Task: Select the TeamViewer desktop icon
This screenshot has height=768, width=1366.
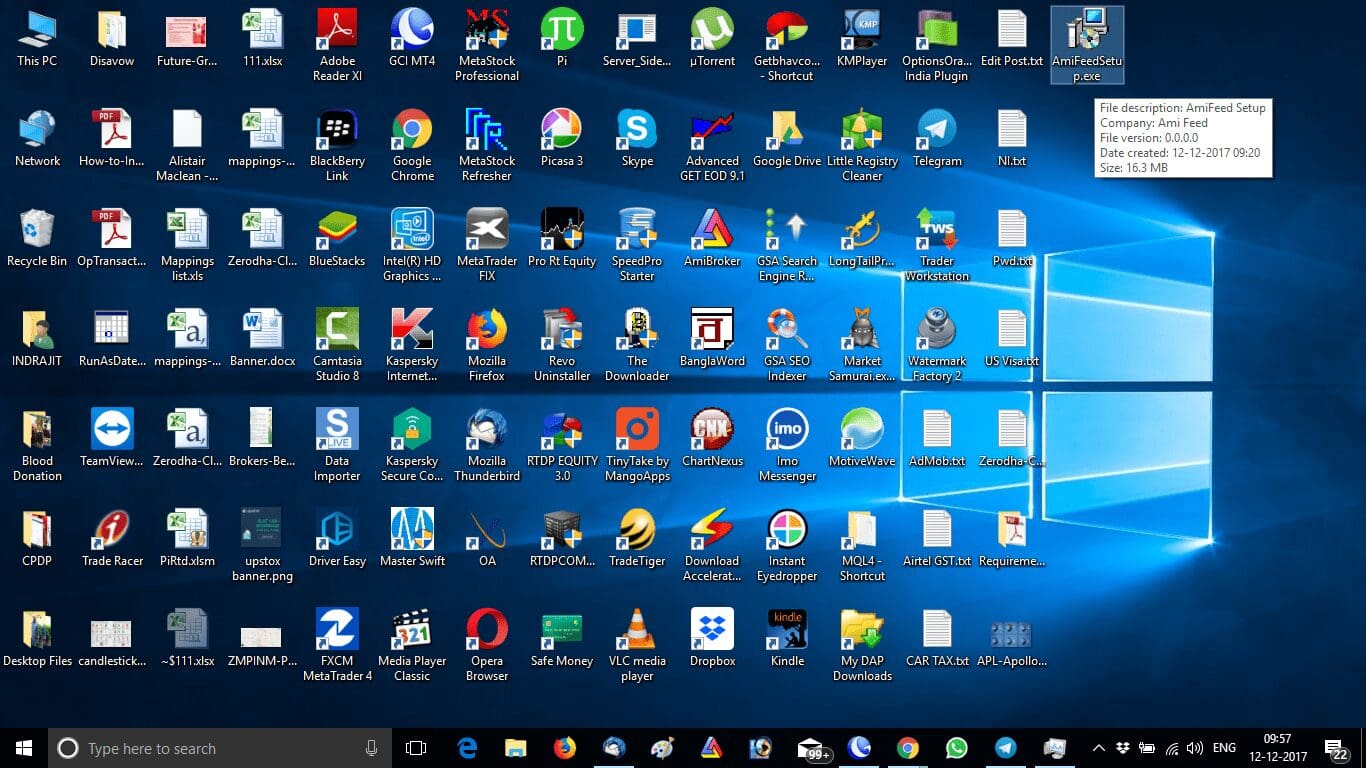Action: [x=112, y=438]
